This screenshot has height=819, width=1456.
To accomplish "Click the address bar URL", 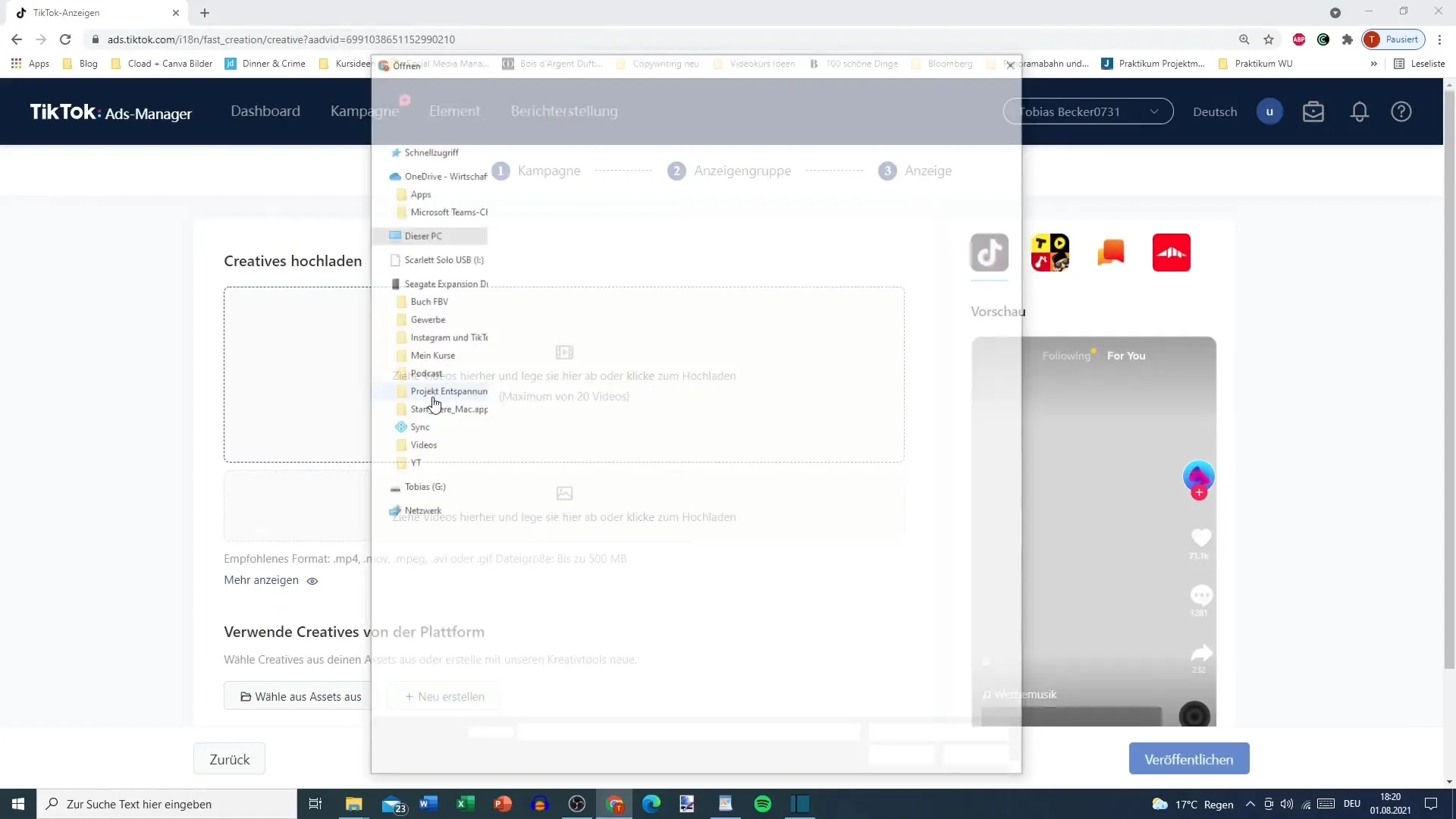I will pyautogui.click(x=281, y=39).
